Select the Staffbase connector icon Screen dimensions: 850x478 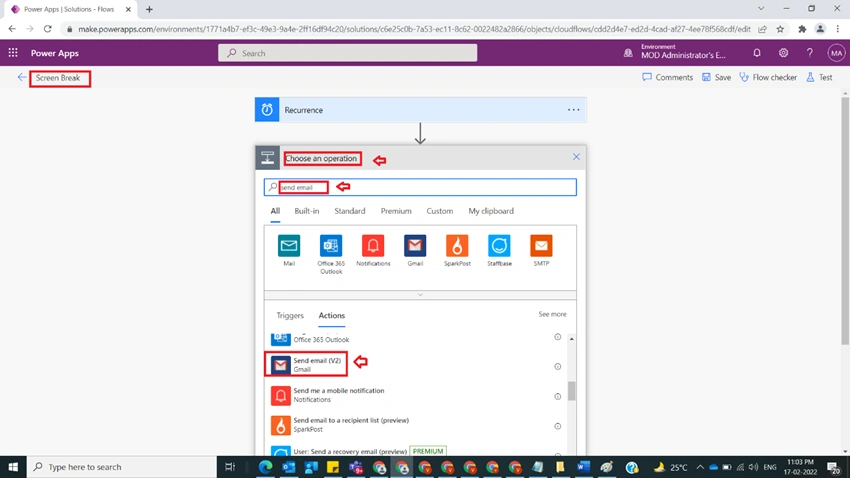coord(499,246)
